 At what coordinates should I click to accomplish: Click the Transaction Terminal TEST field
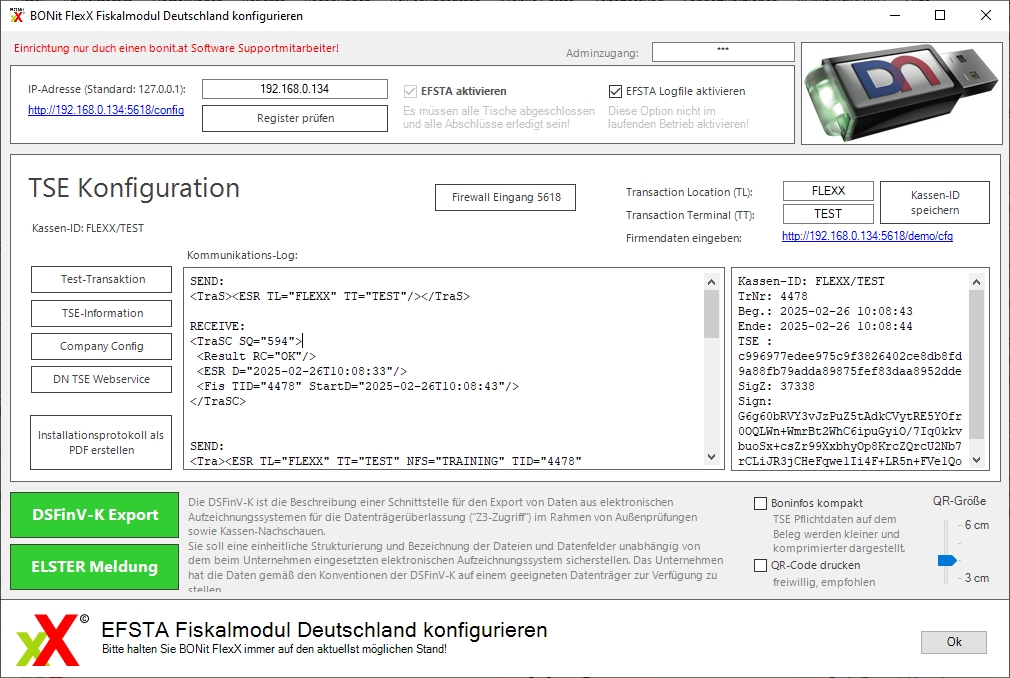coord(828,214)
